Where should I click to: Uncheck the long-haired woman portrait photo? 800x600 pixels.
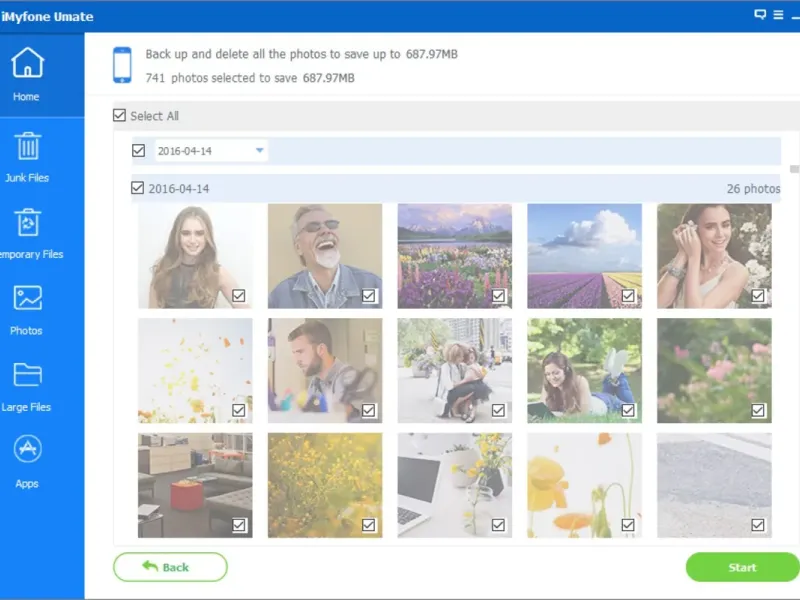coord(238,295)
